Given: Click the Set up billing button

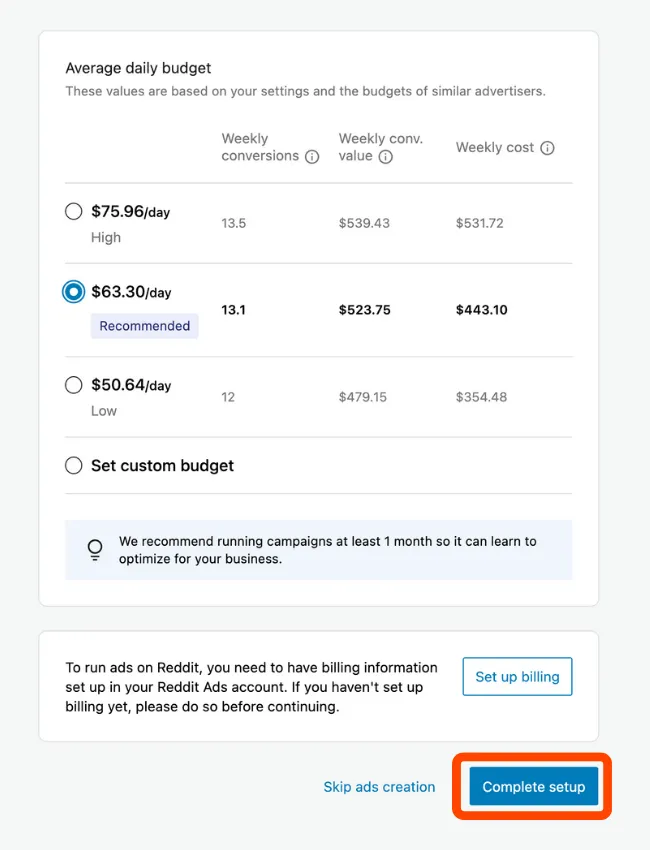Looking at the screenshot, I should (x=517, y=676).
